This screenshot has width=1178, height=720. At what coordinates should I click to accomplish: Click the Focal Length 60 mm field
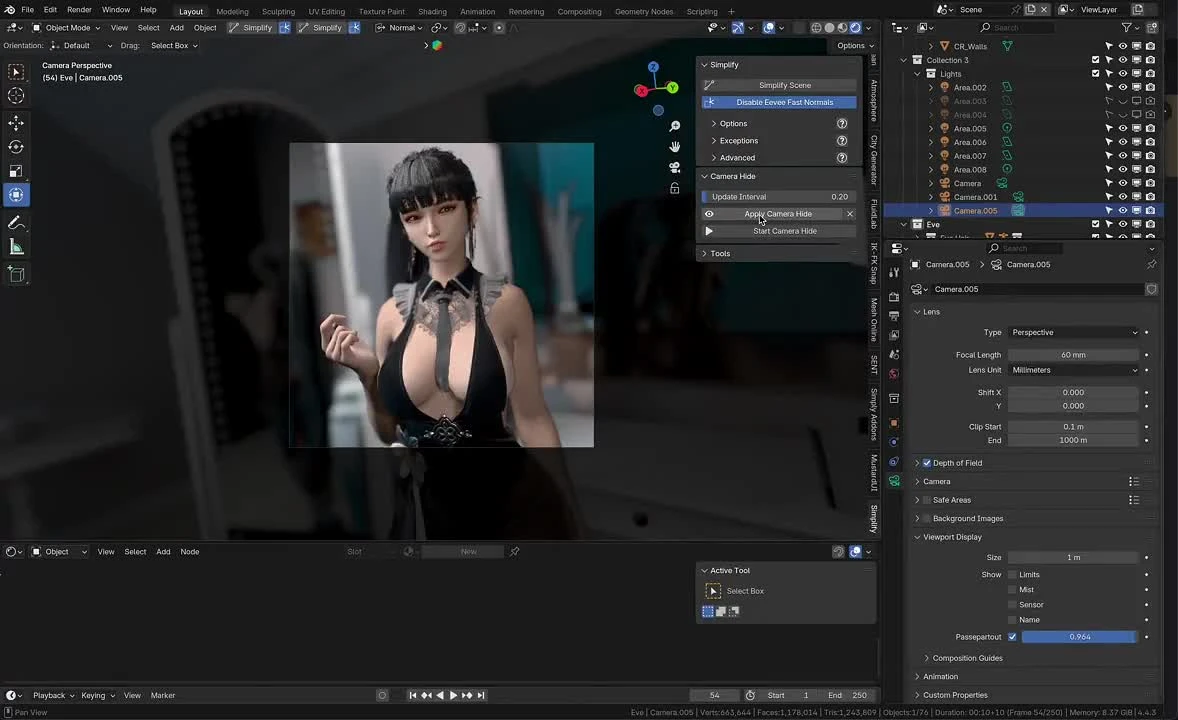1074,355
